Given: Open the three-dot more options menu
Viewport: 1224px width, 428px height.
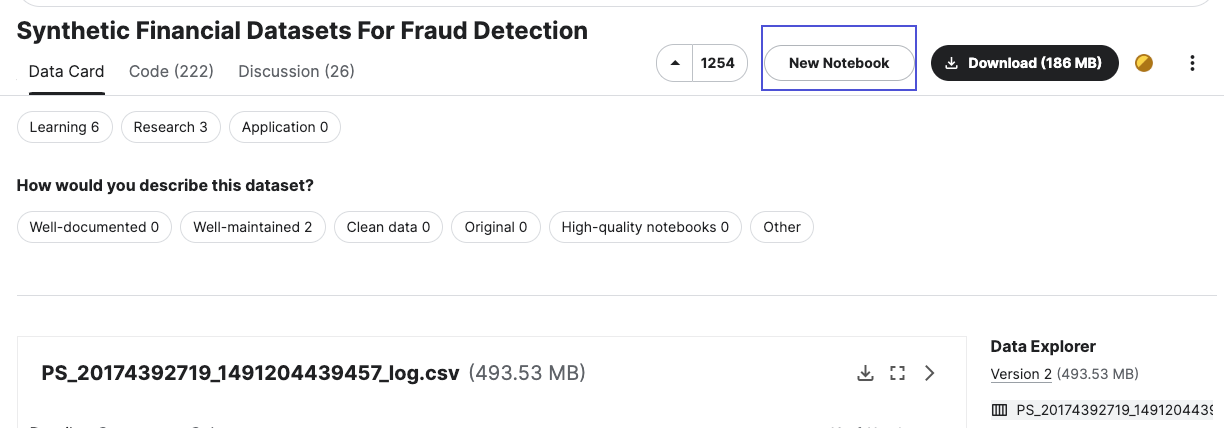Looking at the screenshot, I should [1192, 63].
